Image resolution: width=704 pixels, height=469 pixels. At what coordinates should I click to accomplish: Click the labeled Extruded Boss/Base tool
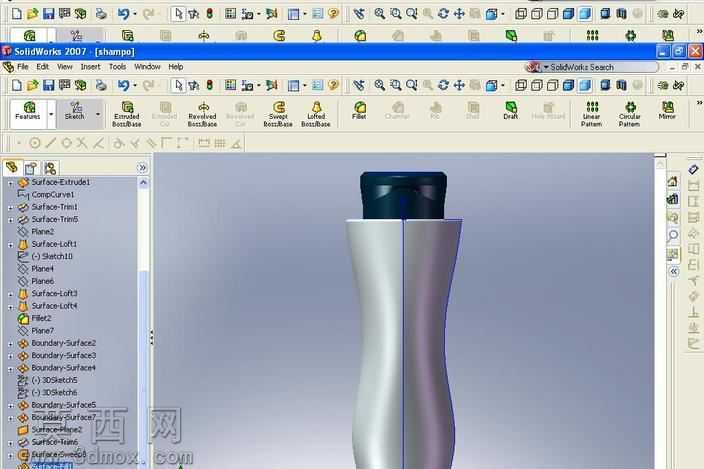(x=127, y=114)
